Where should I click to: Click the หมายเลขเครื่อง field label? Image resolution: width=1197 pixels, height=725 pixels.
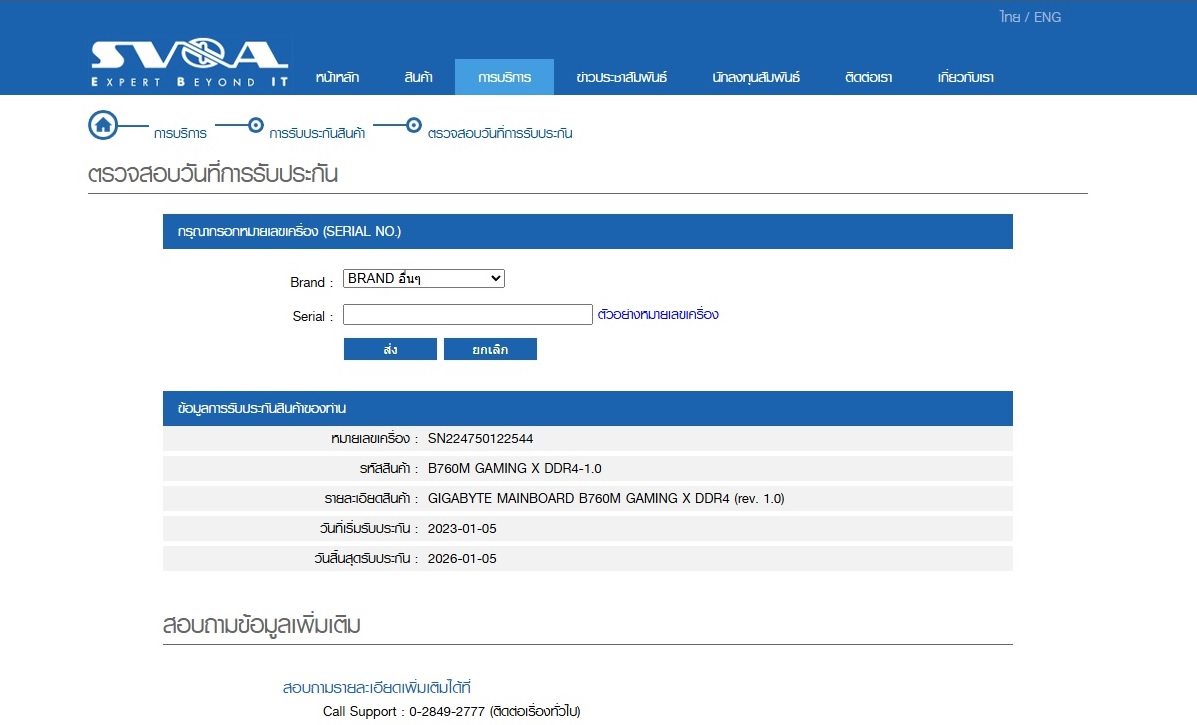tap(374, 439)
